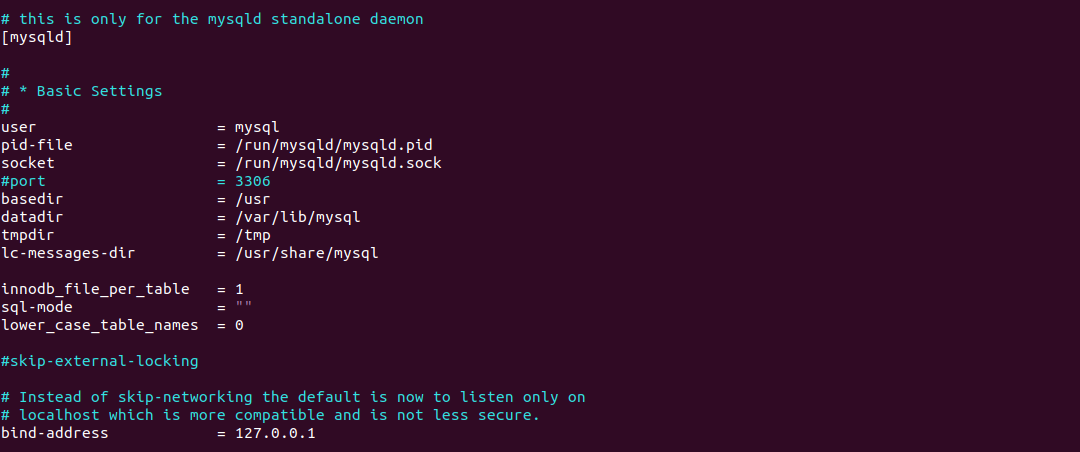
Task: Click the tmpdir value /tmp
Action: tap(253, 235)
